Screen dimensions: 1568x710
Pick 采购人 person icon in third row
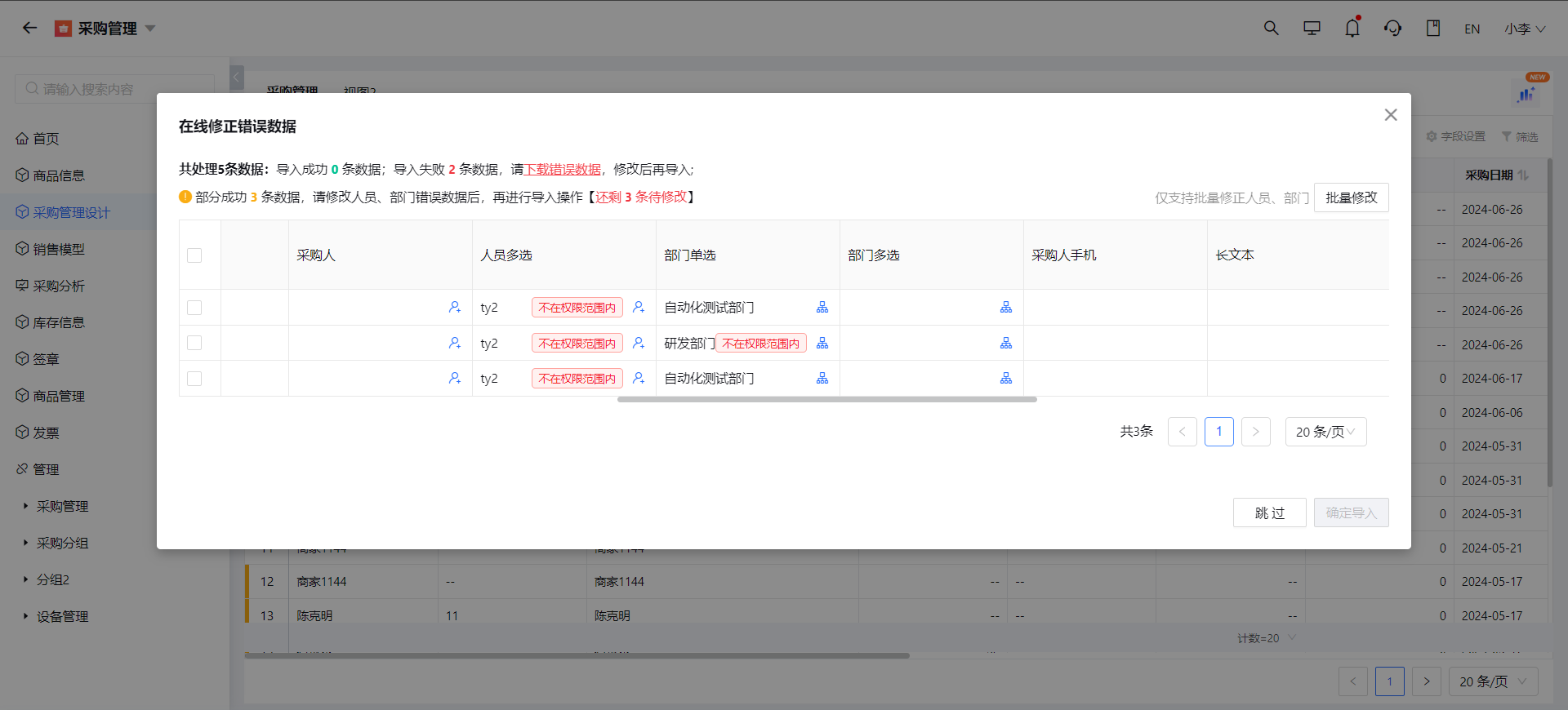point(455,378)
